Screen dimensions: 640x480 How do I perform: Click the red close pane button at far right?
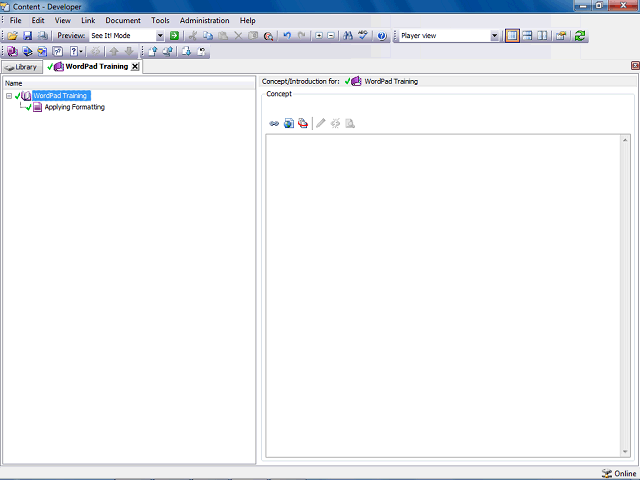point(635,65)
